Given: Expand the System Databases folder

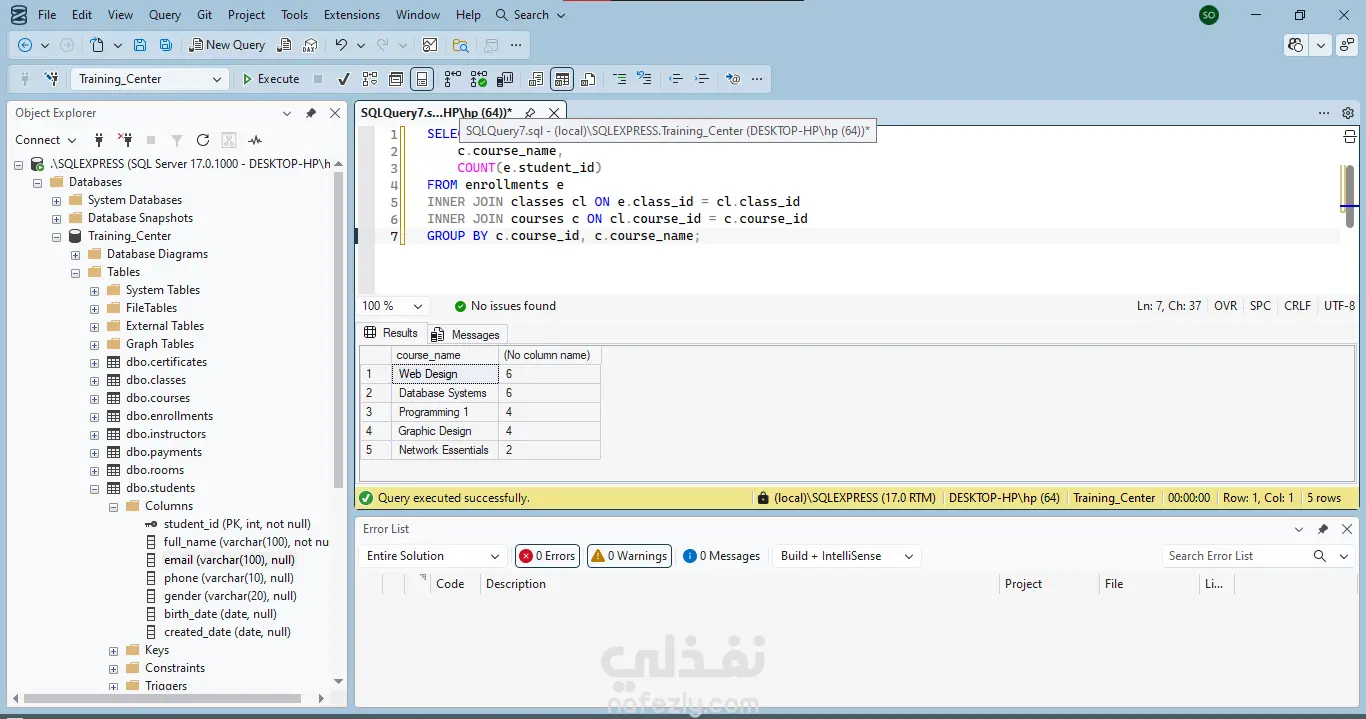Looking at the screenshot, I should 56,200.
